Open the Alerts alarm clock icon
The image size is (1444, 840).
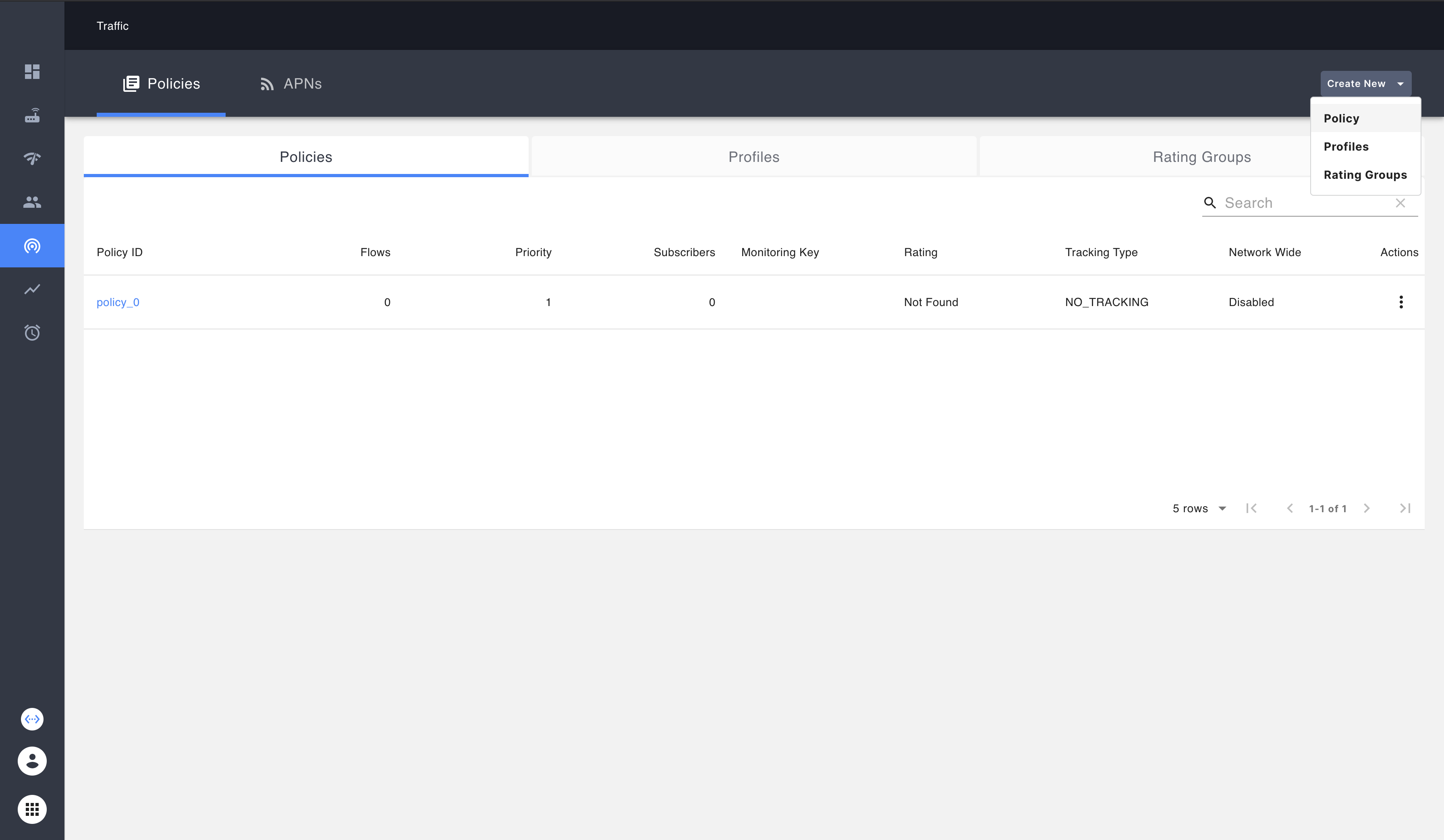32,333
